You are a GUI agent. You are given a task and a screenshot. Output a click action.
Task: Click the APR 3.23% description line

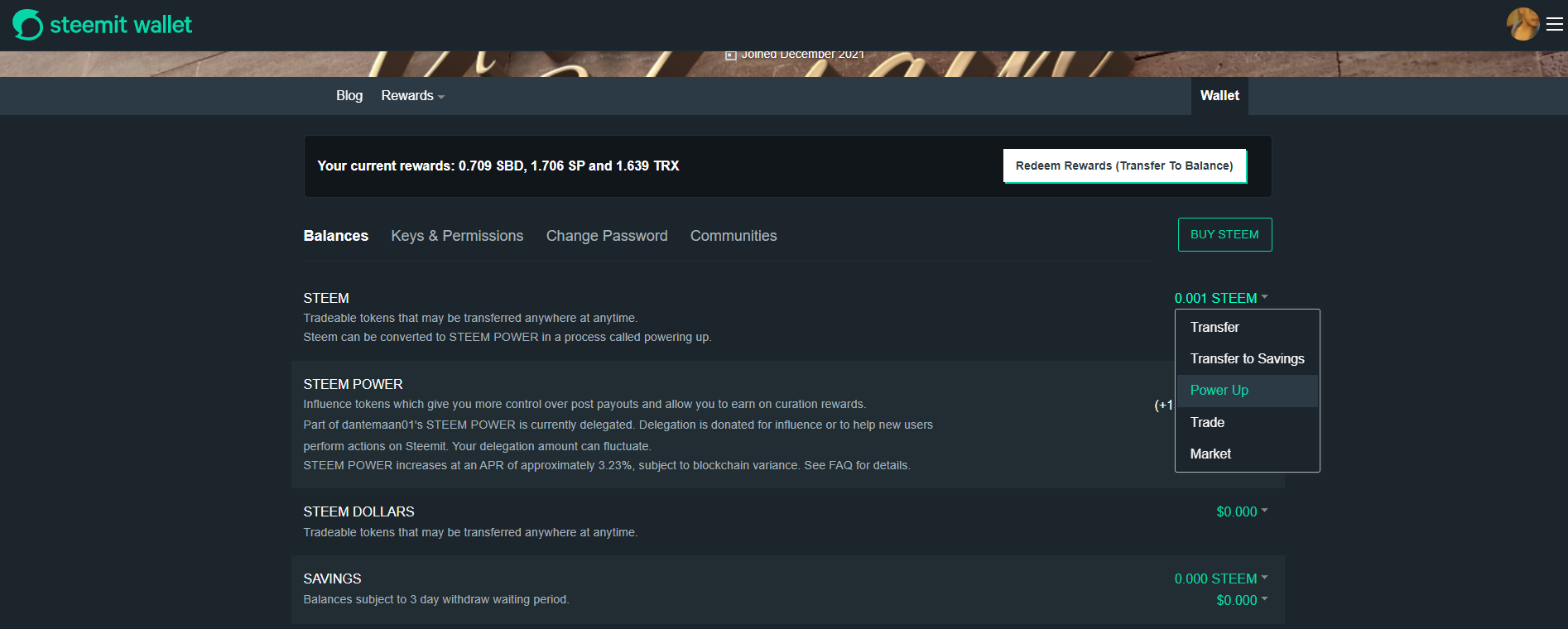coord(607,466)
